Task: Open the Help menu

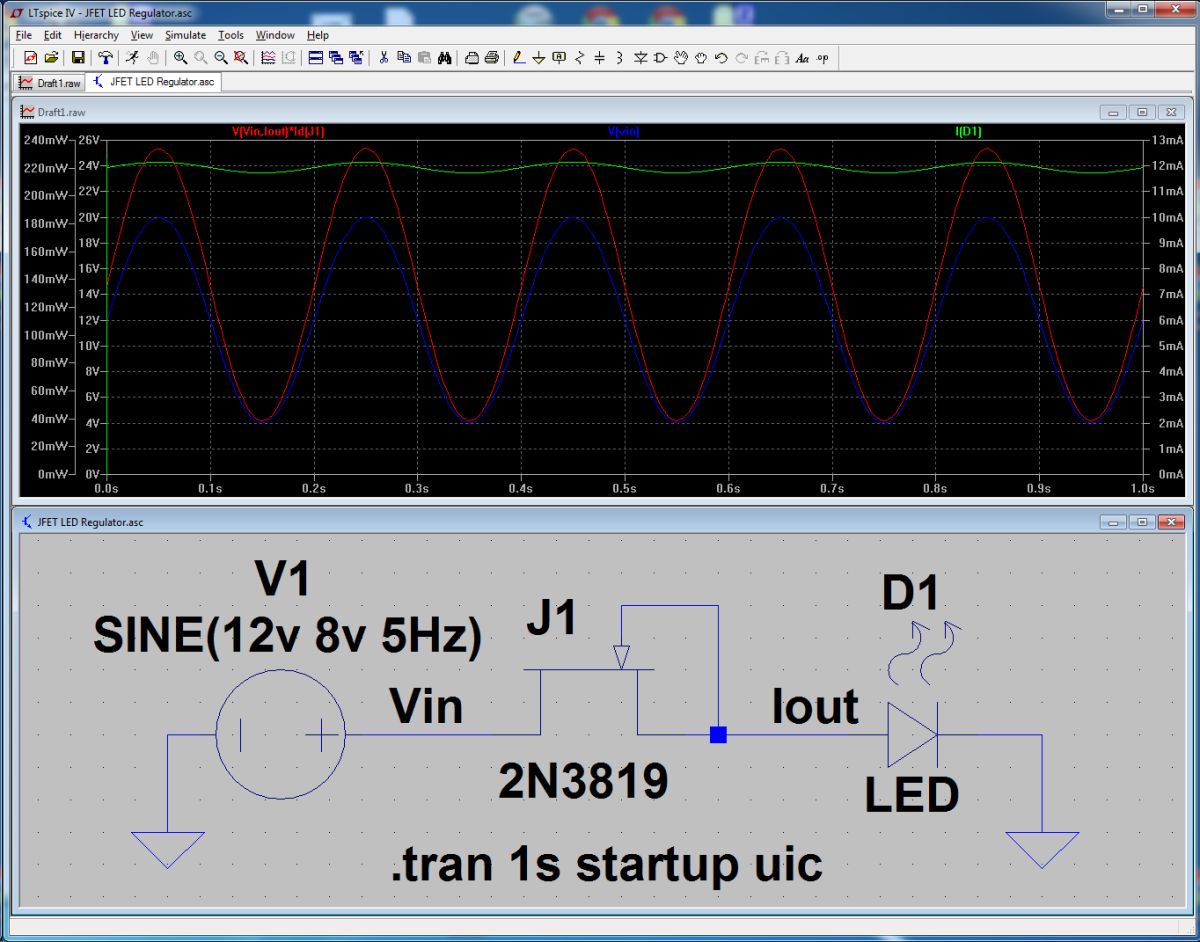Action: (x=318, y=35)
